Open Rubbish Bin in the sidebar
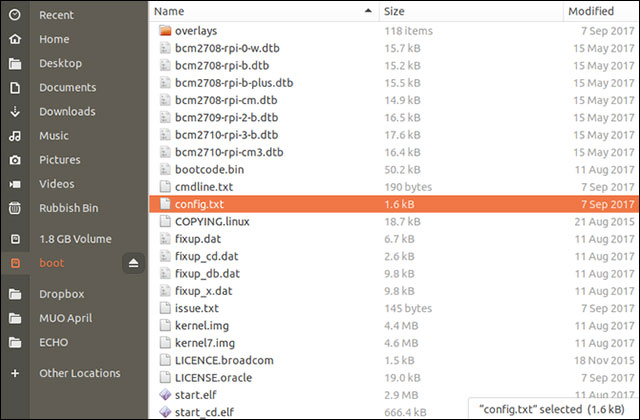Screen dimensions: 640x420 pos(69,208)
